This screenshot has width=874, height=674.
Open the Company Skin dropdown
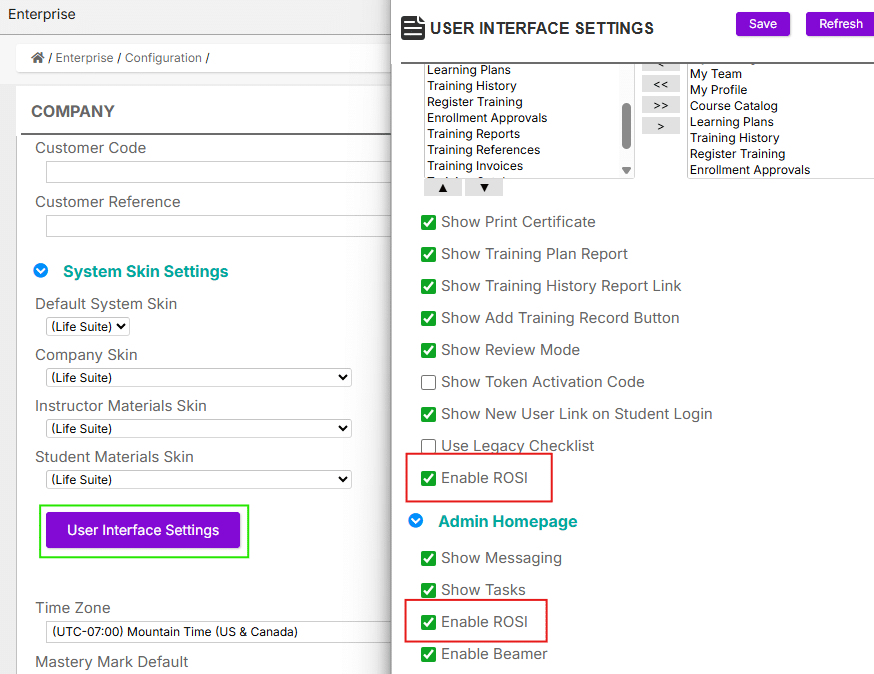199,377
